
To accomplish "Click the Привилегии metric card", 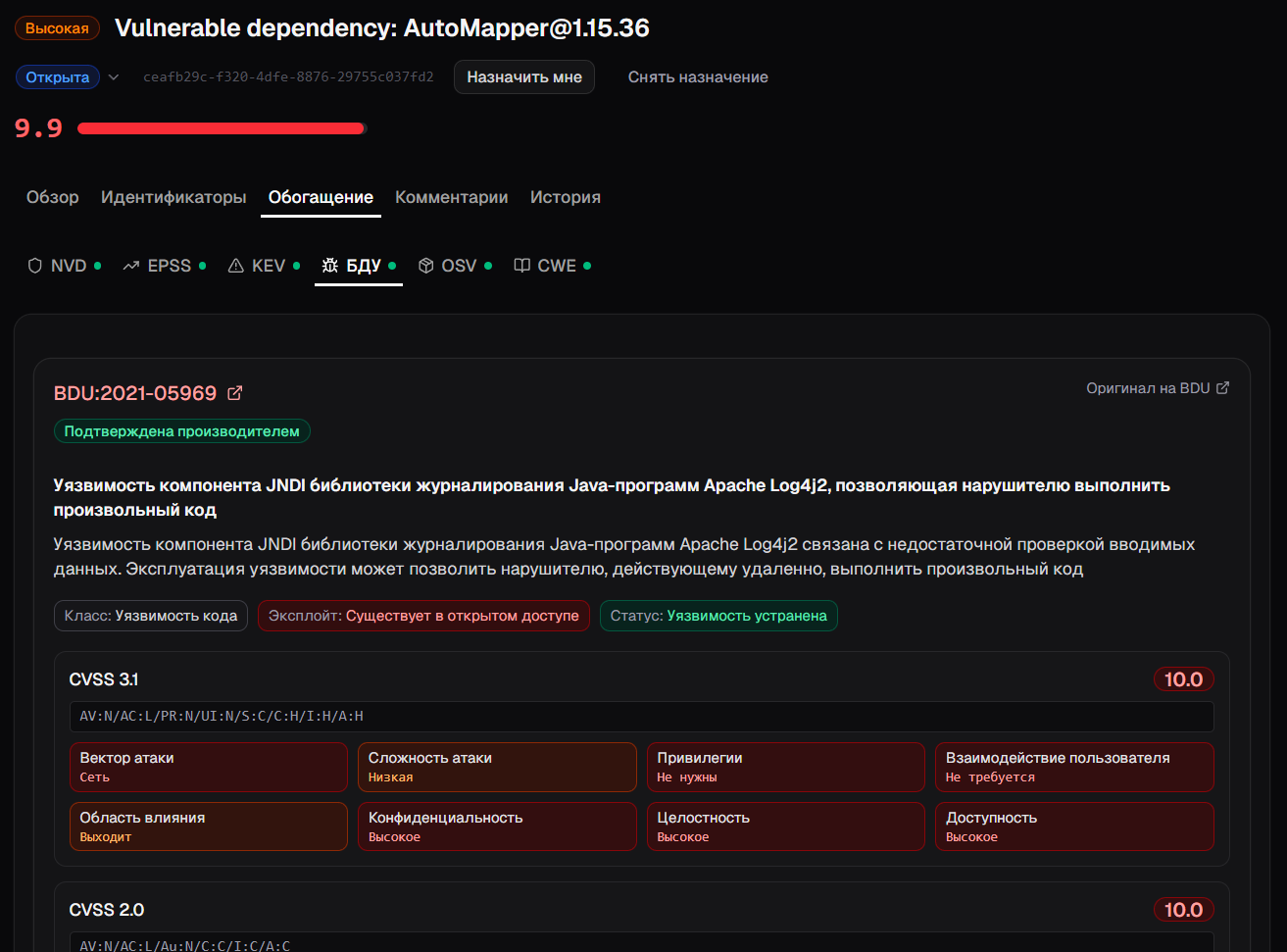I will point(786,767).
